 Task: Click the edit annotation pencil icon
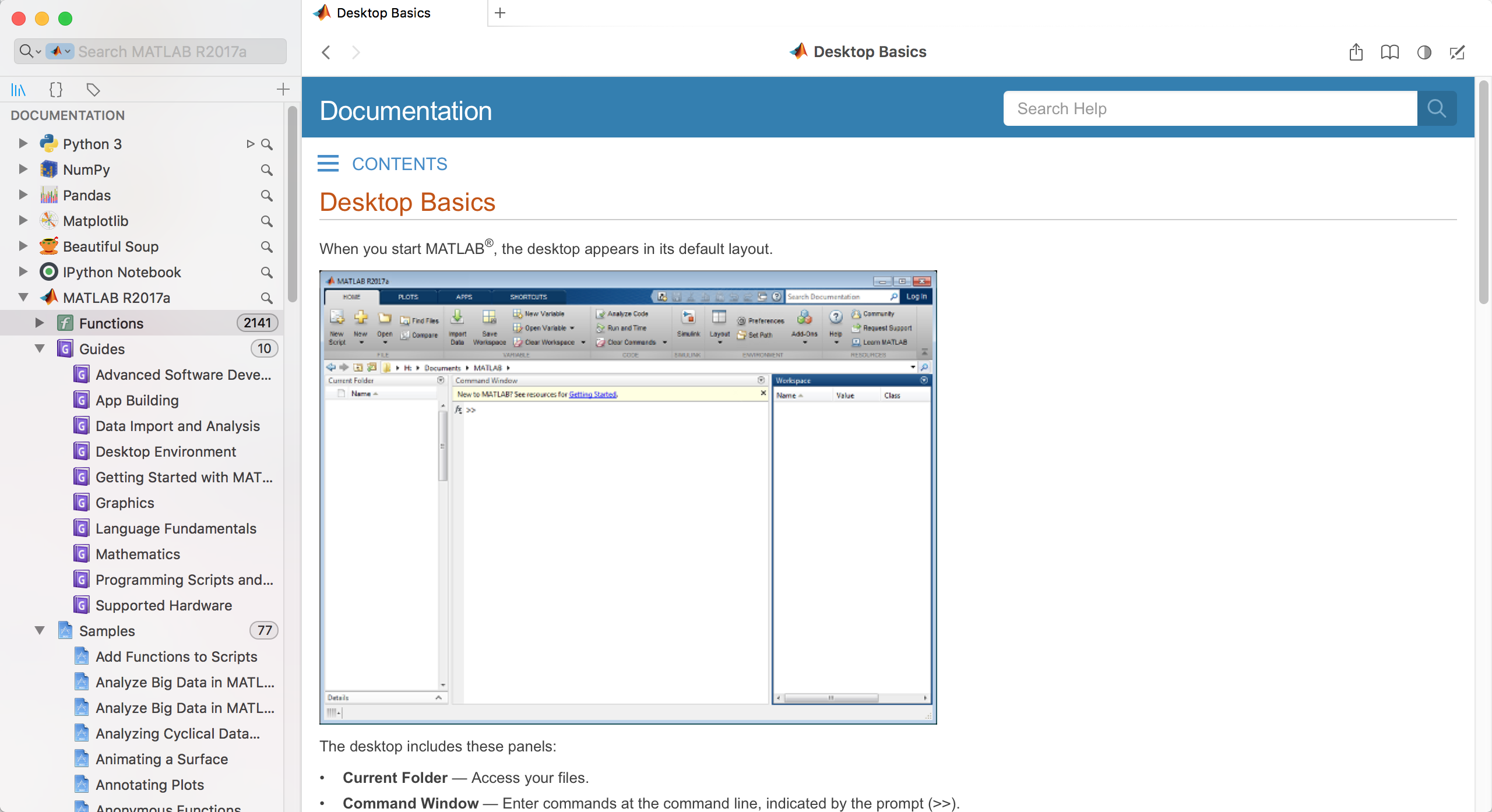coord(1457,52)
